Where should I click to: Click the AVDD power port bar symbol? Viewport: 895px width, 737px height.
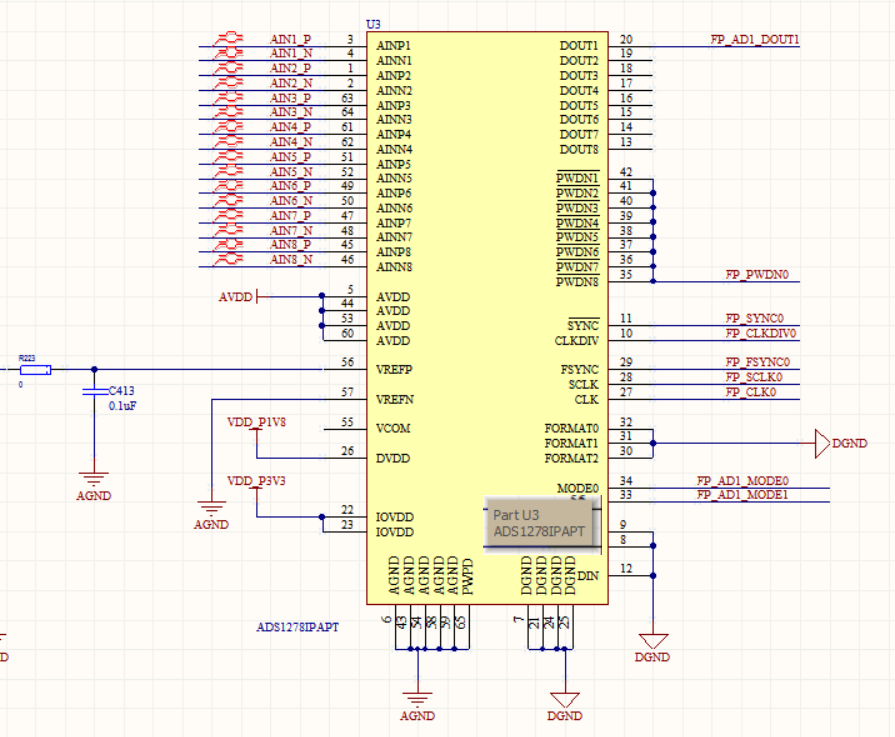pyautogui.click(x=257, y=297)
